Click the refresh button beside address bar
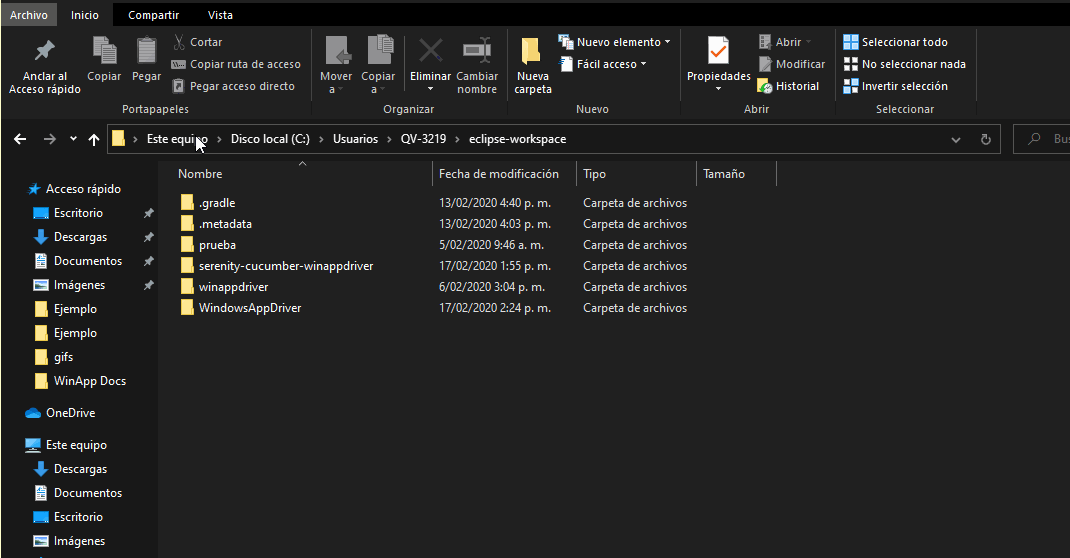1070x558 pixels. 986,140
